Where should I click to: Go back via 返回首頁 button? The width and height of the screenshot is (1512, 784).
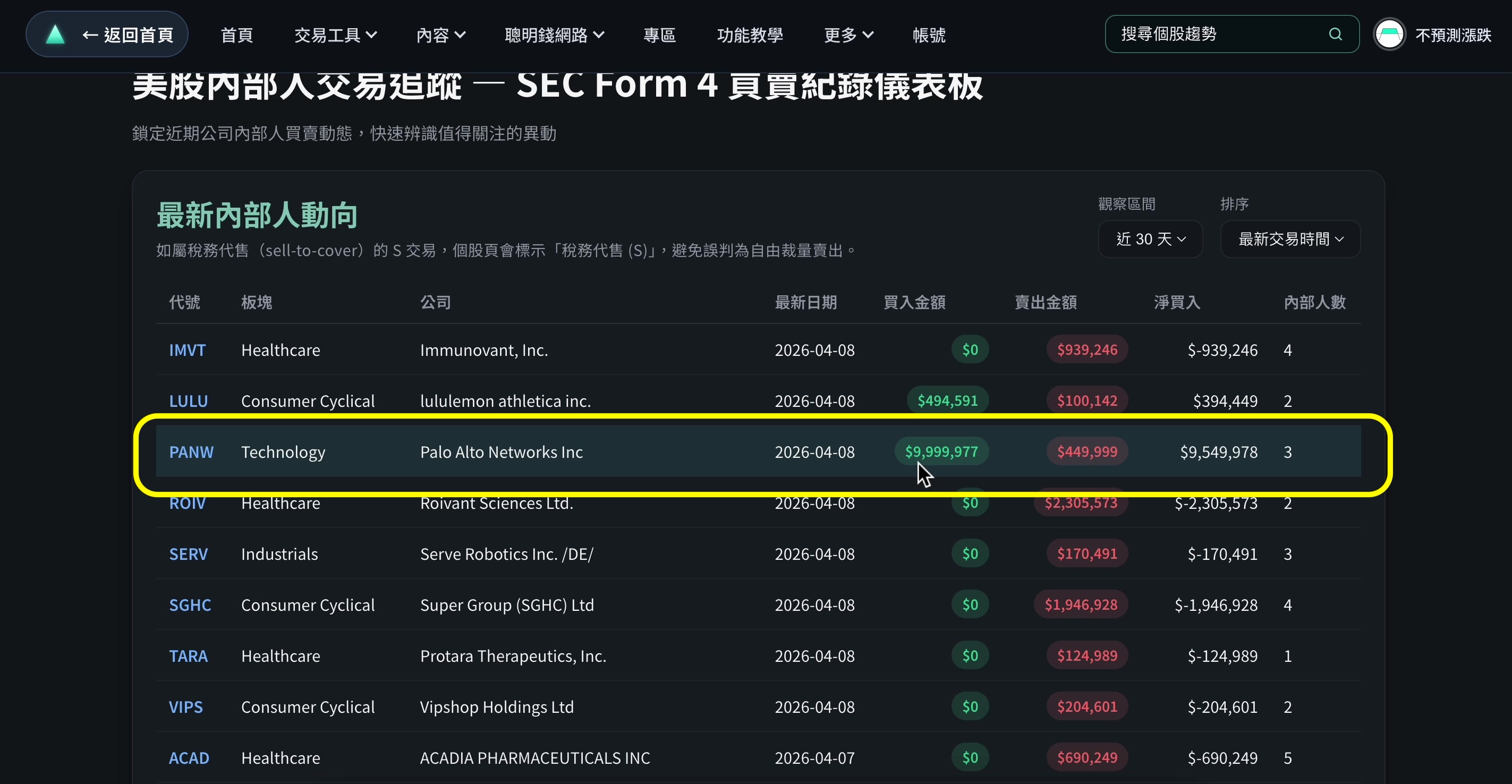107,35
